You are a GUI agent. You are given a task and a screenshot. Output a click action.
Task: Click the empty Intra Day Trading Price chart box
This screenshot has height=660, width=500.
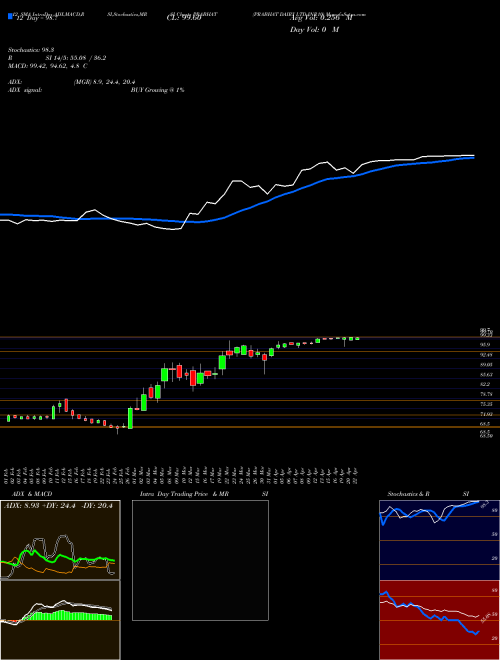(200, 560)
